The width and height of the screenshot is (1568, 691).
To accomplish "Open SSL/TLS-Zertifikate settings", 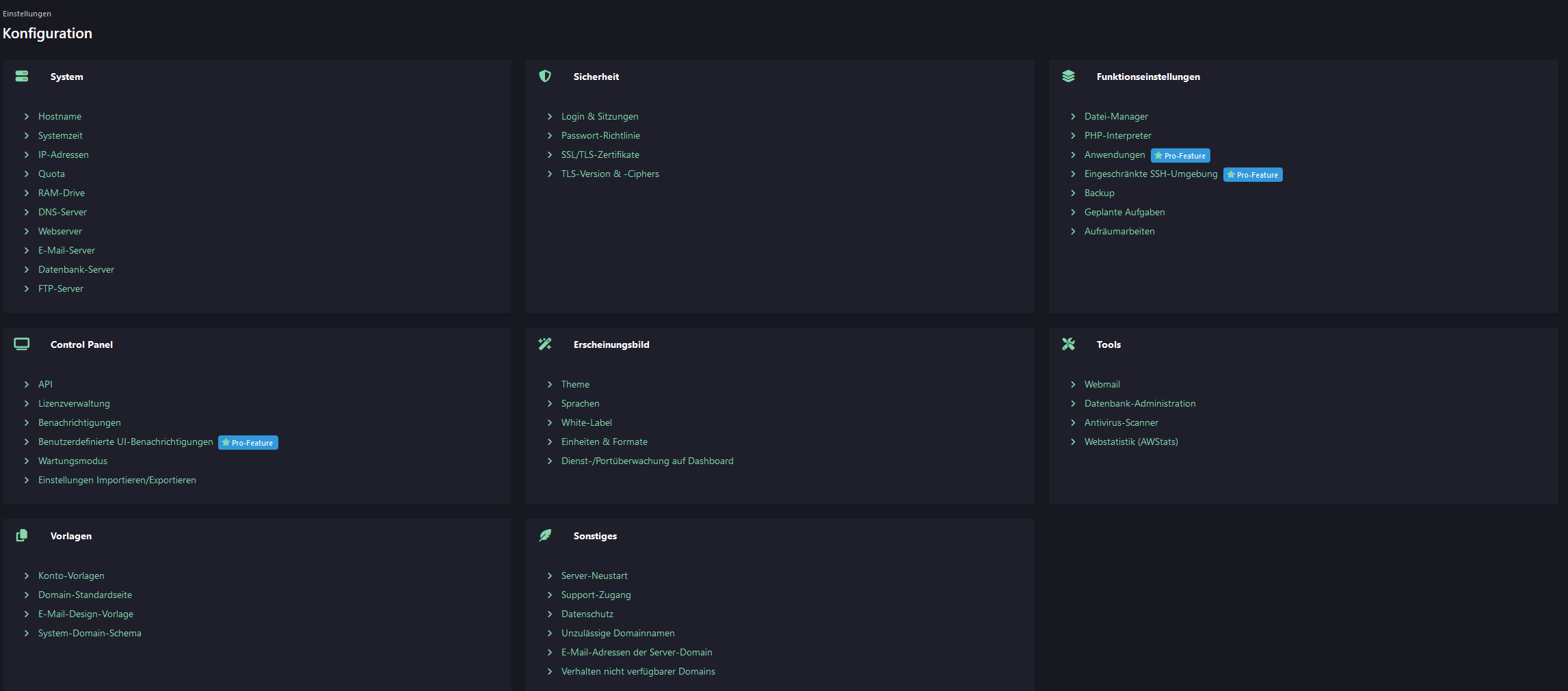I will 600,155.
